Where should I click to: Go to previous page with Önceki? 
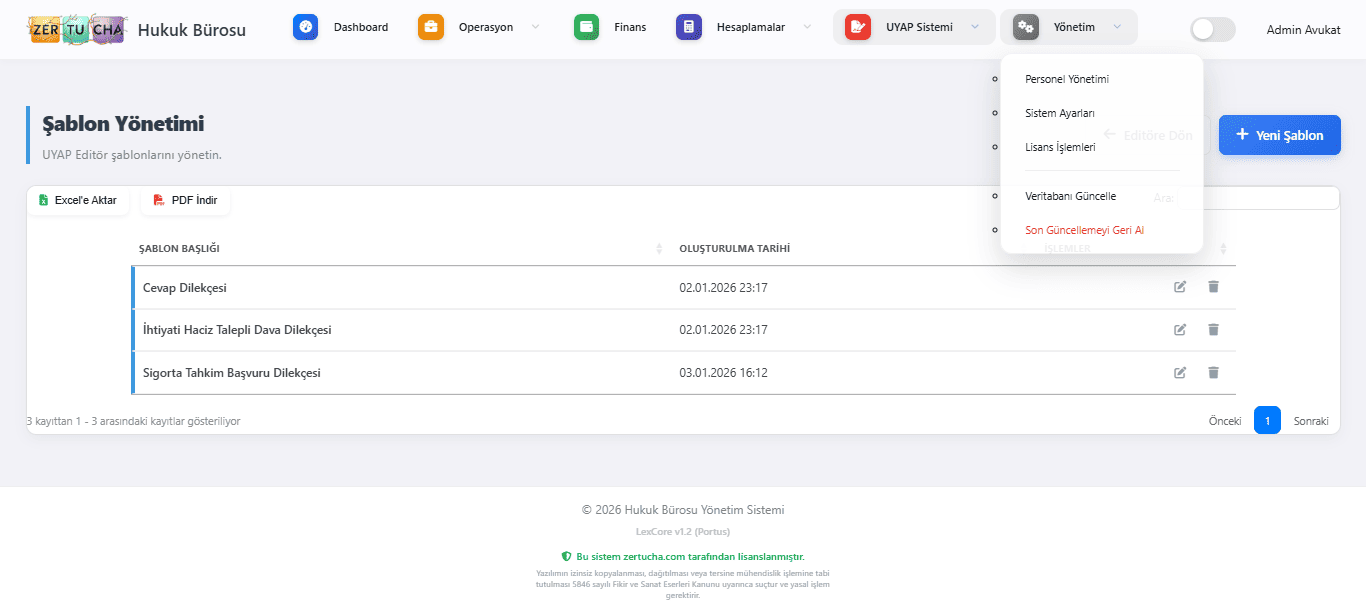(1225, 421)
